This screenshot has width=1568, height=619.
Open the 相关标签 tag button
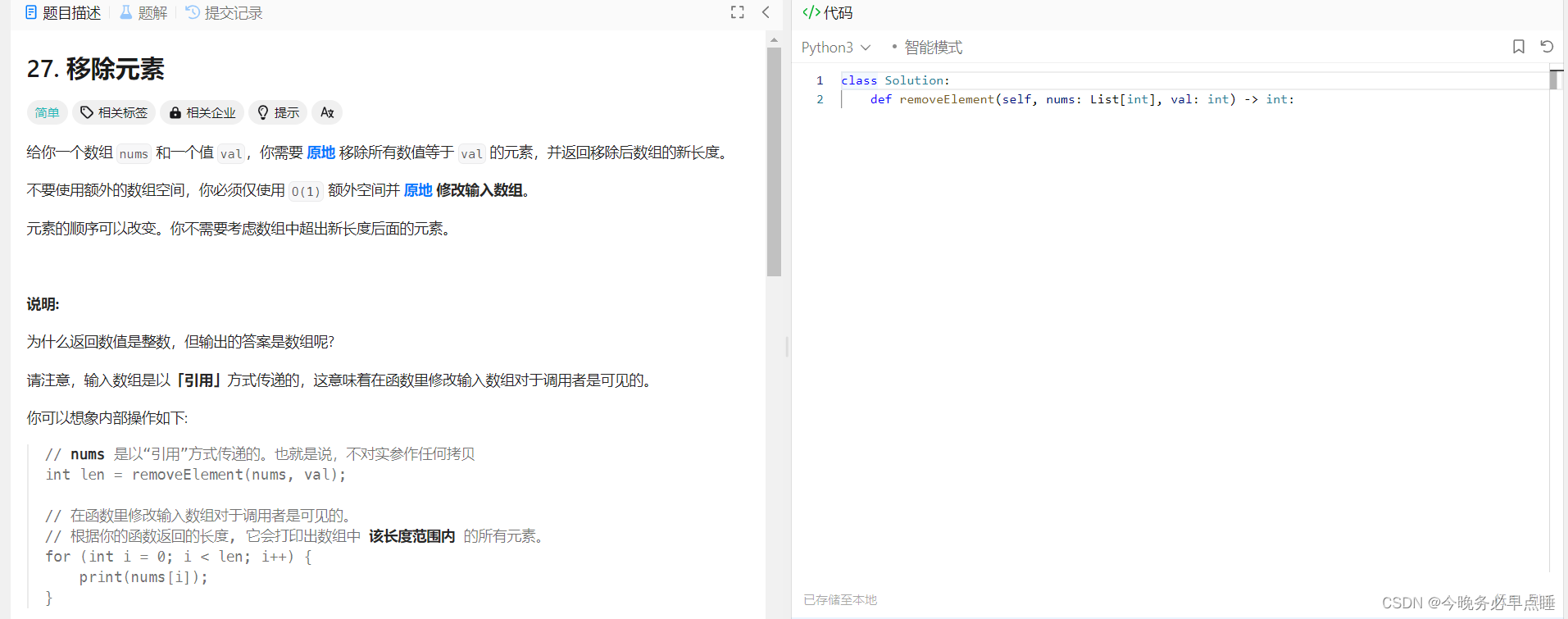click(114, 112)
